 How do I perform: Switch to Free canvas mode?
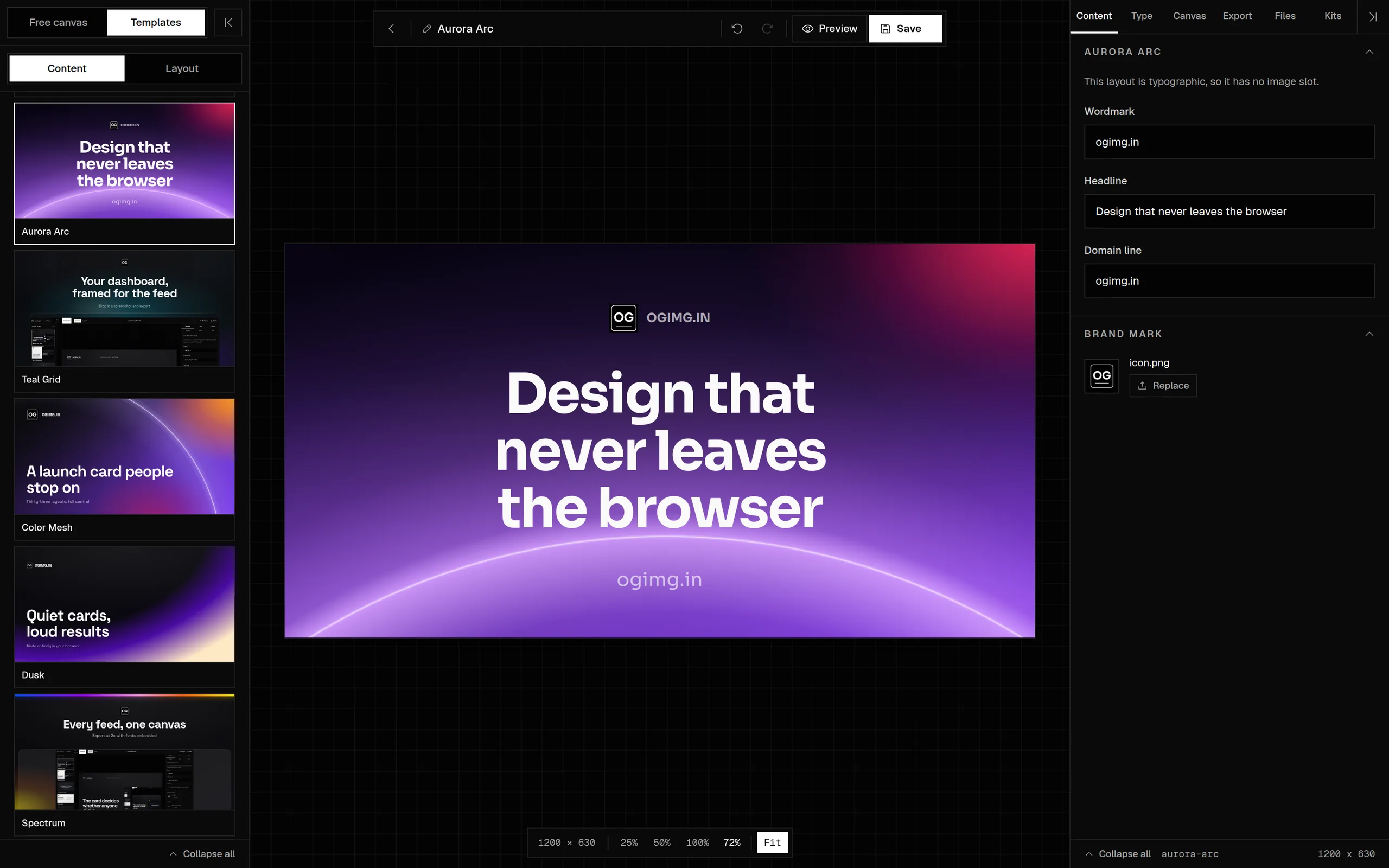pyautogui.click(x=58, y=22)
